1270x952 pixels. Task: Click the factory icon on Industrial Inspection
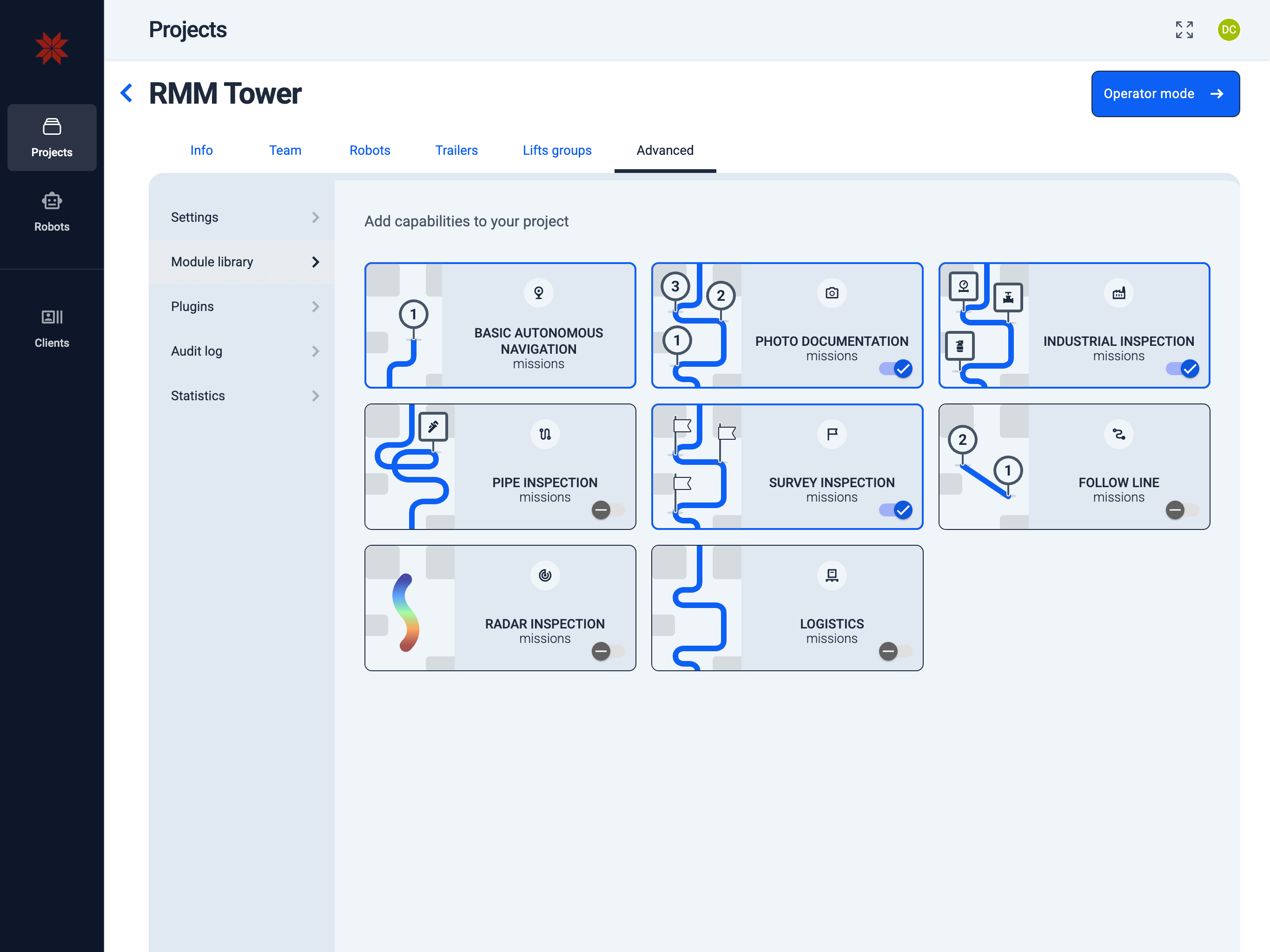(x=1118, y=293)
